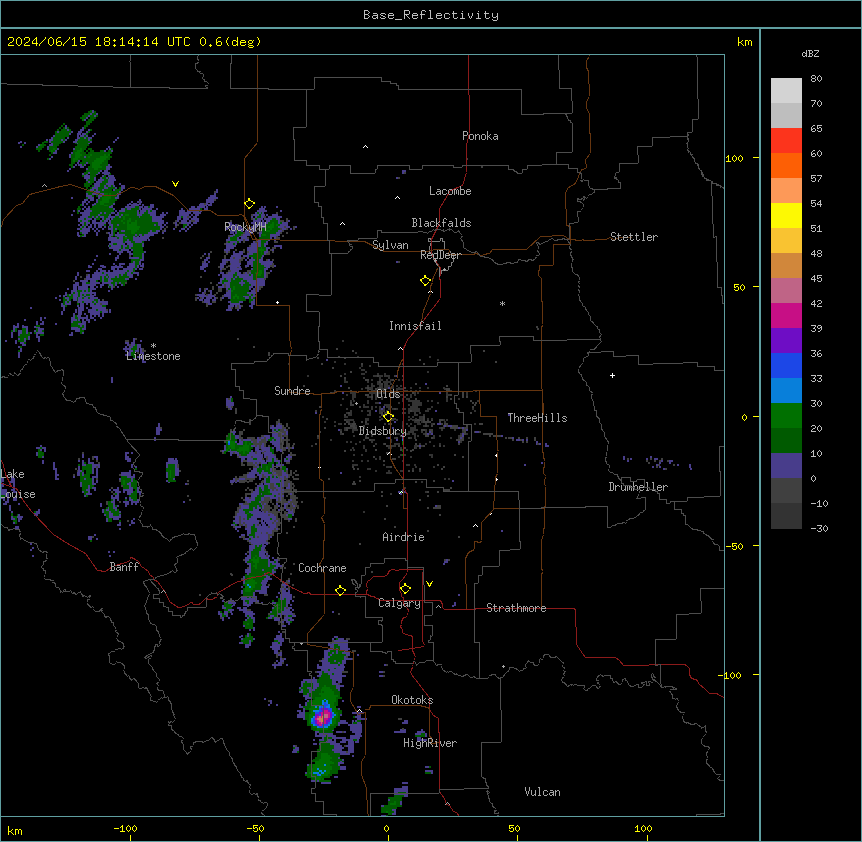Click the Sundre town label

tap(292, 391)
